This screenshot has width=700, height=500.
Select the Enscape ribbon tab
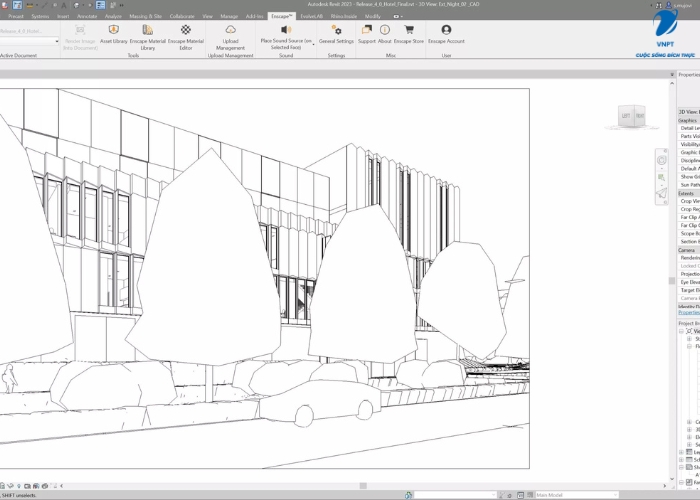tap(282, 16)
